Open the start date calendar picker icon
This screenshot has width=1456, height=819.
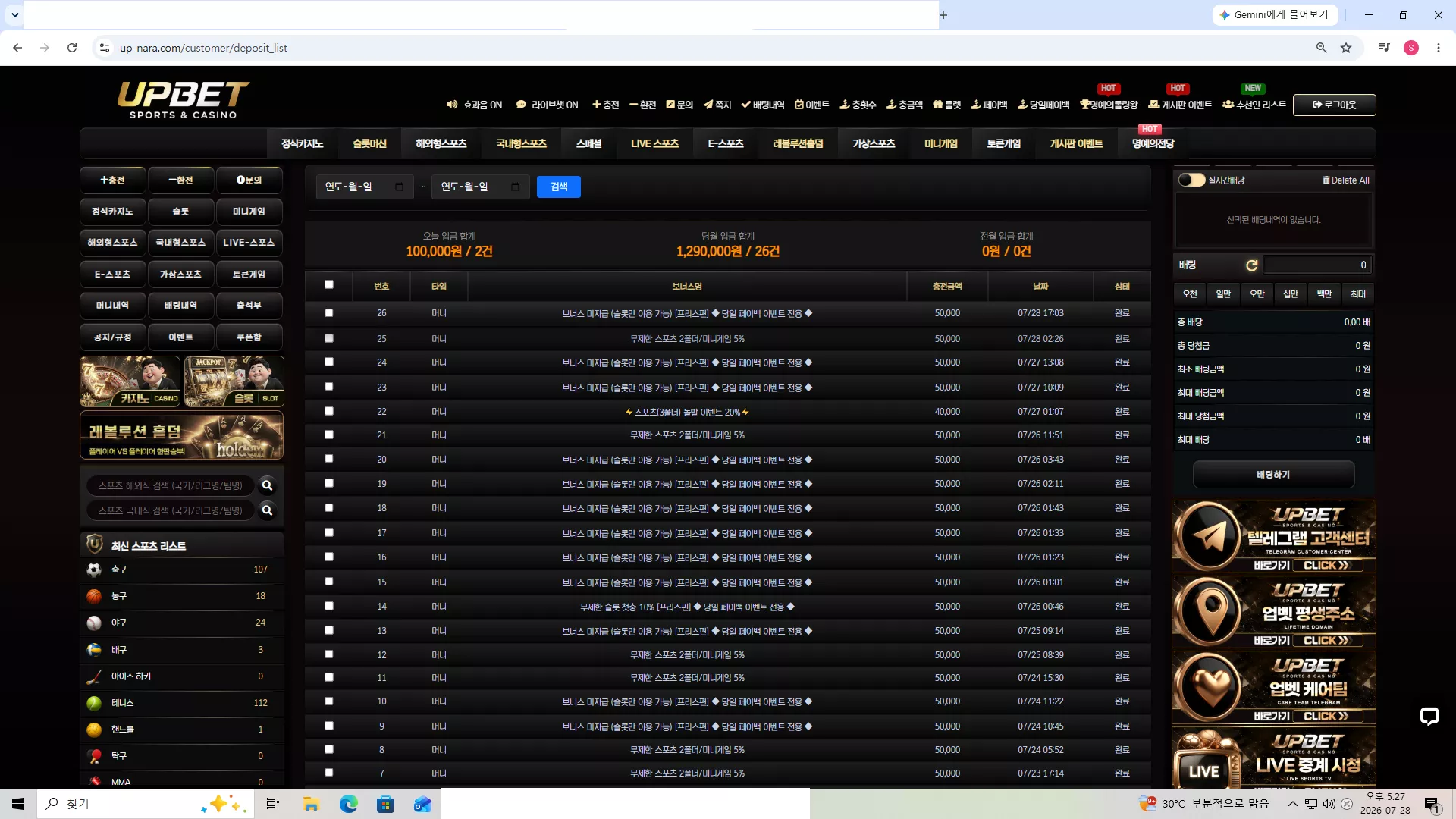coord(400,187)
